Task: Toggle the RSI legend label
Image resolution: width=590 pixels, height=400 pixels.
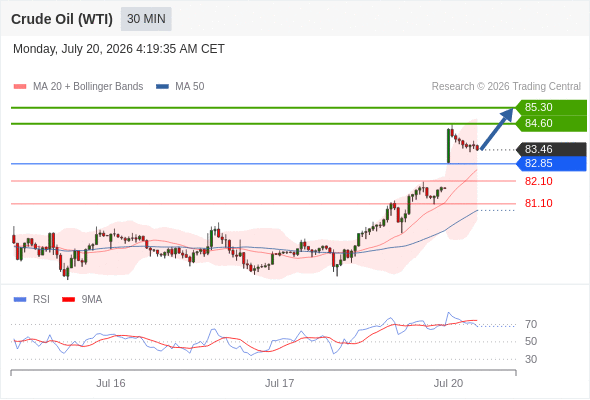Action: pyautogui.click(x=41, y=300)
